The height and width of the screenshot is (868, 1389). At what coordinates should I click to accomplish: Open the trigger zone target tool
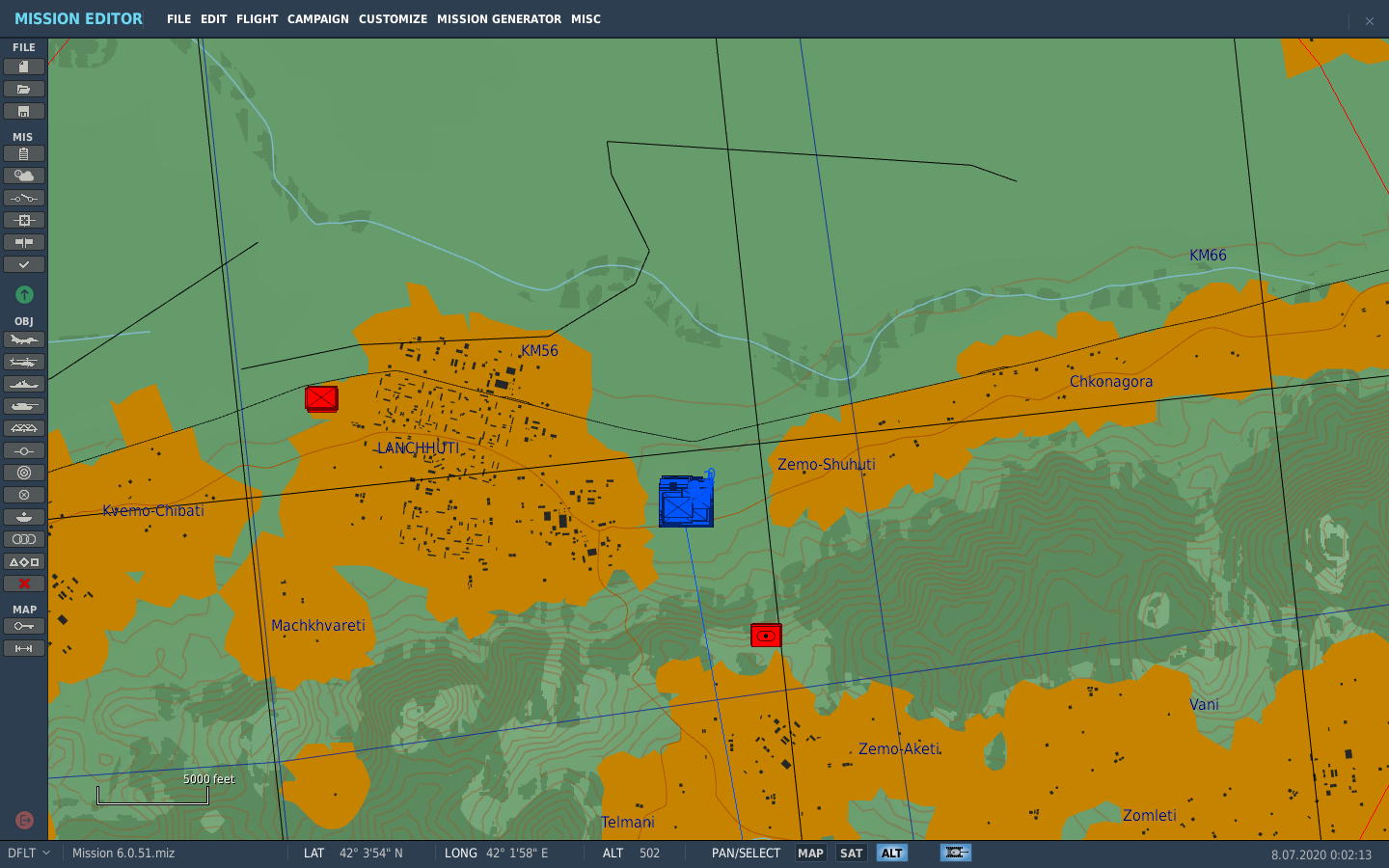(24, 473)
